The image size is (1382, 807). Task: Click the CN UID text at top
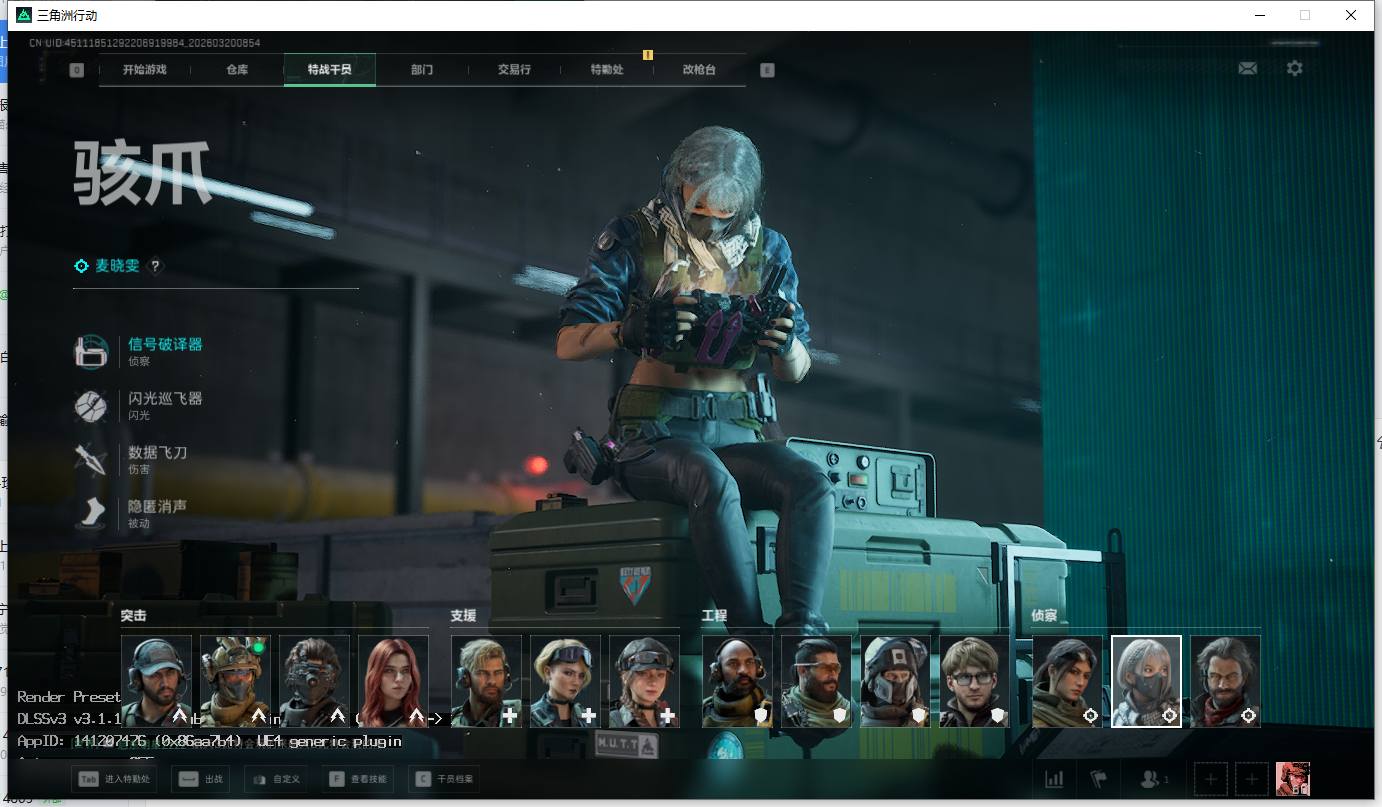(145, 43)
